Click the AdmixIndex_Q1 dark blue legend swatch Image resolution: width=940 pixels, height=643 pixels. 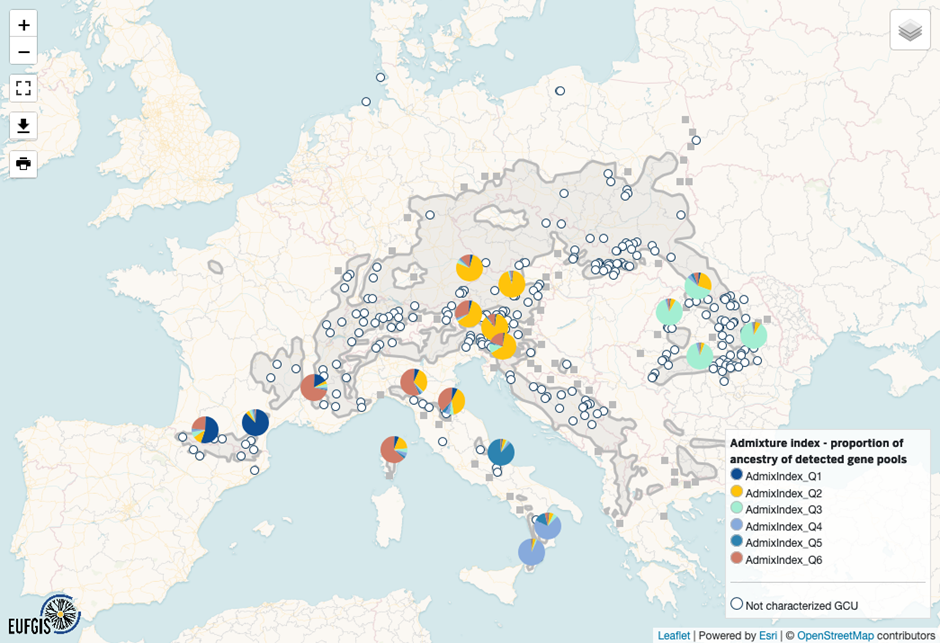[x=737, y=476]
